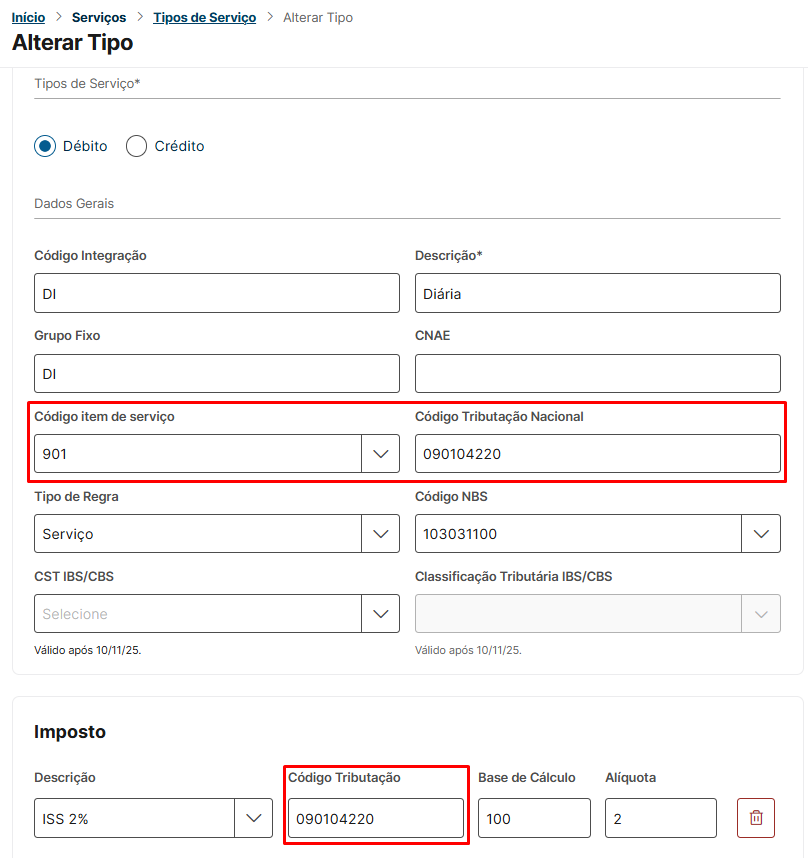808x858 pixels.
Task: Open Código item de serviço dropdown
Action: click(x=380, y=454)
